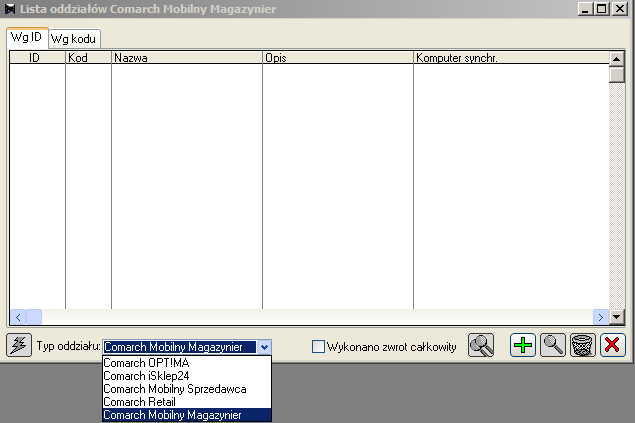This screenshot has width=635, height=423.
Task: Open branch details with single magnifier icon
Action: tap(553, 345)
